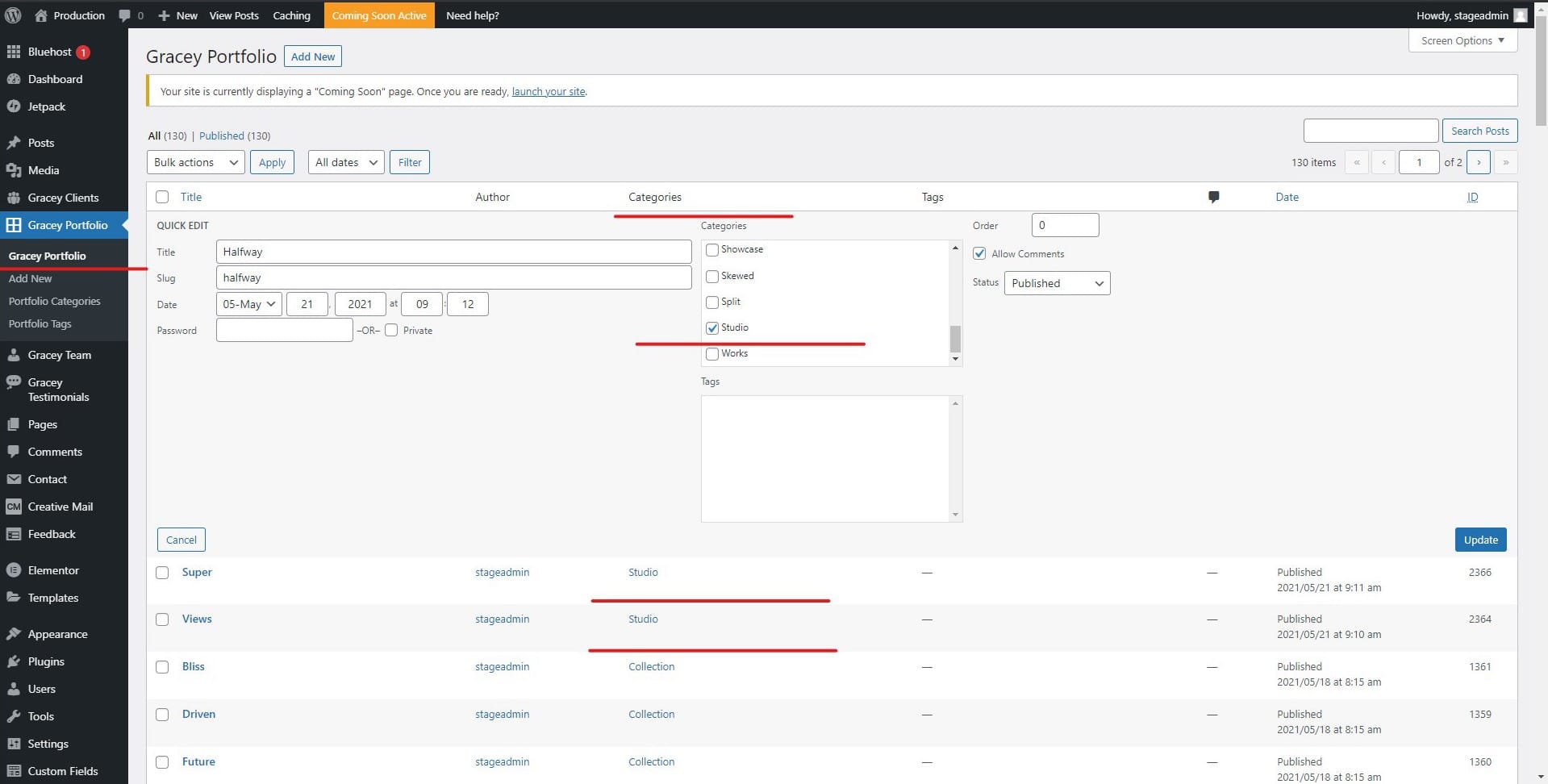The image size is (1548, 784).
Task: Expand the Status Published dropdown
Action: [x=1057, y=283]
